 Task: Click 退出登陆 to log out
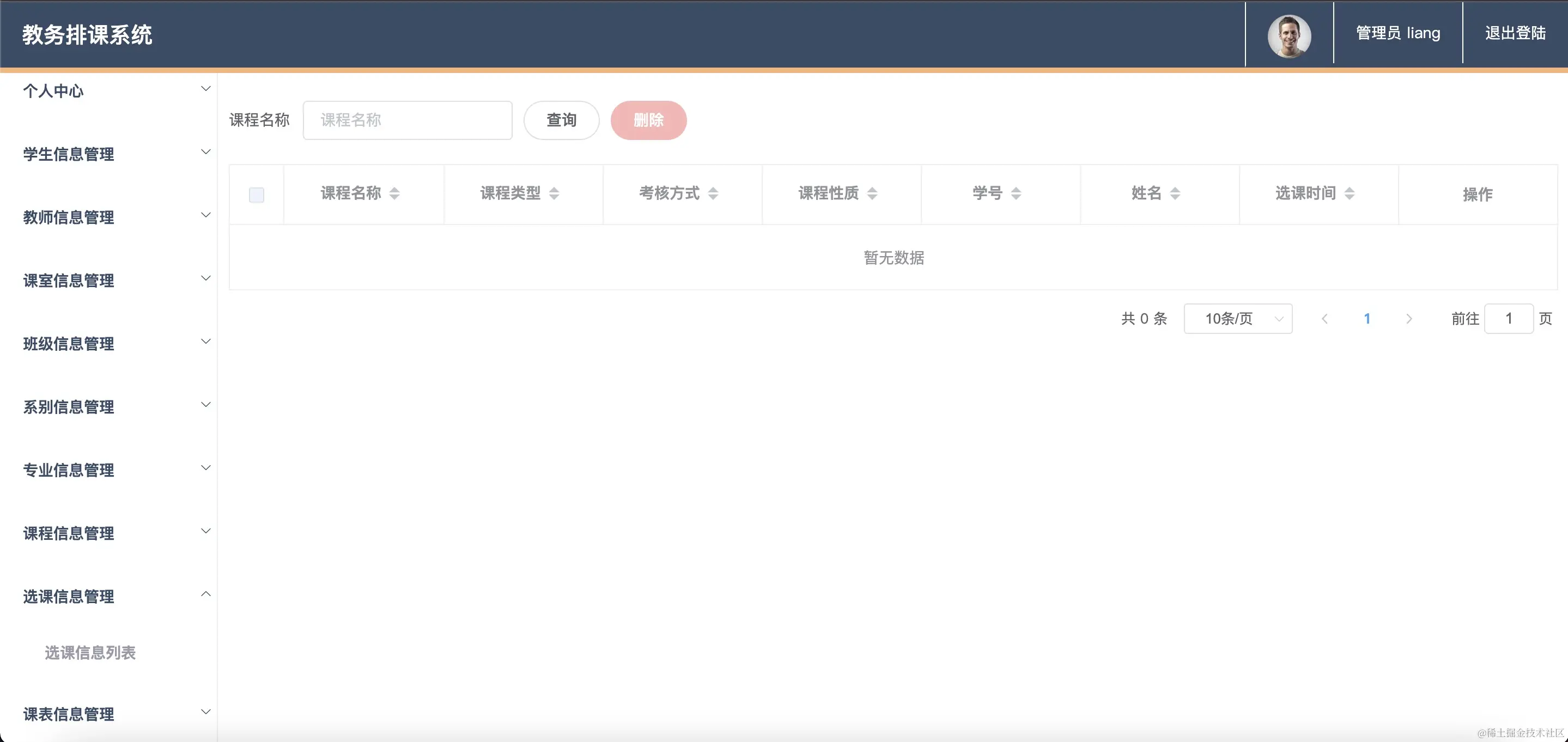pyautogui.click(x=1515, y=33)
